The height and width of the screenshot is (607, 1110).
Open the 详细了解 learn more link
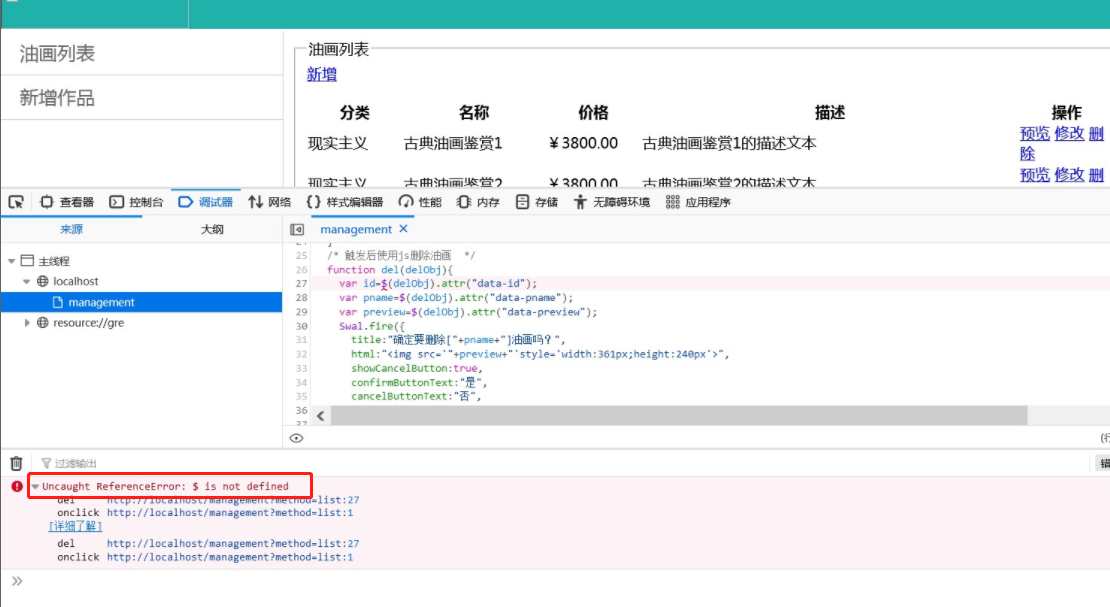75,526
